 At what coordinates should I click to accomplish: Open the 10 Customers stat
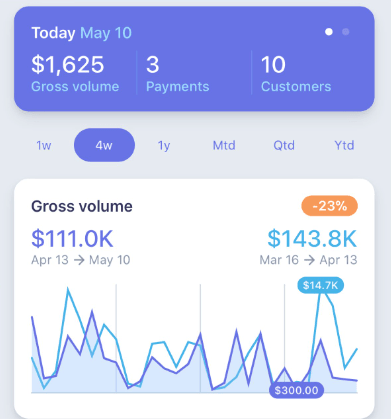(x=296, y=73)
